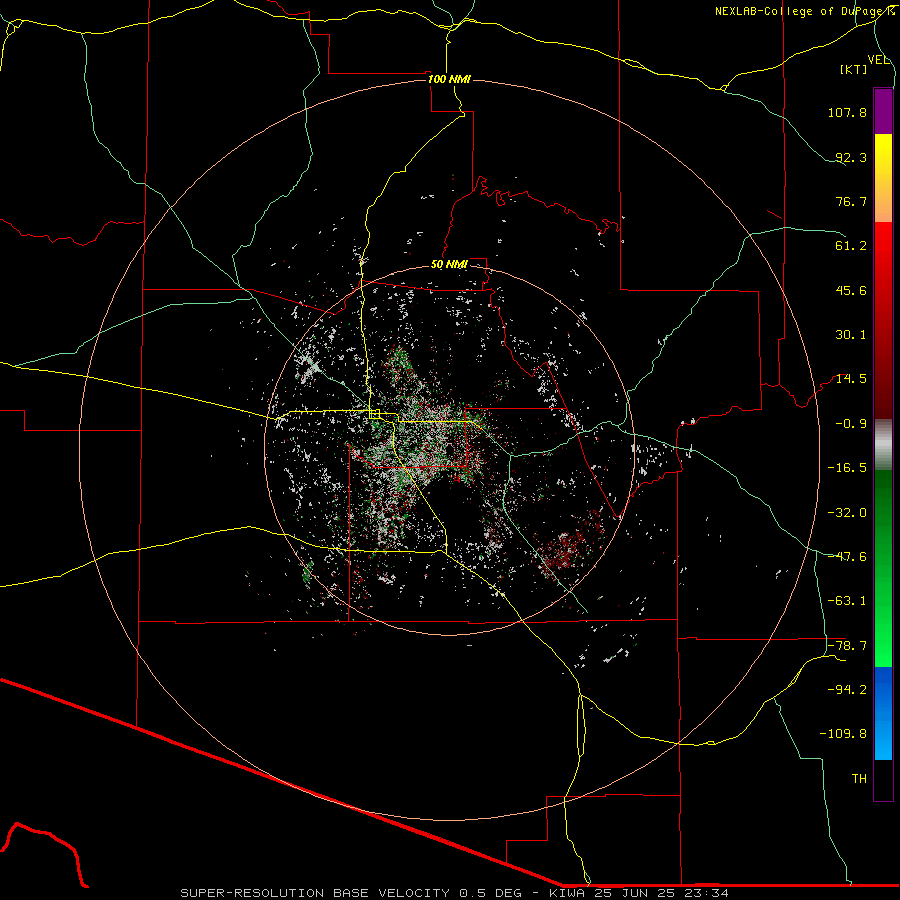Click the TH label on the legend
The width and height of the screenshot is (900, 900).
pyautogui.click(x=859, y=778)
